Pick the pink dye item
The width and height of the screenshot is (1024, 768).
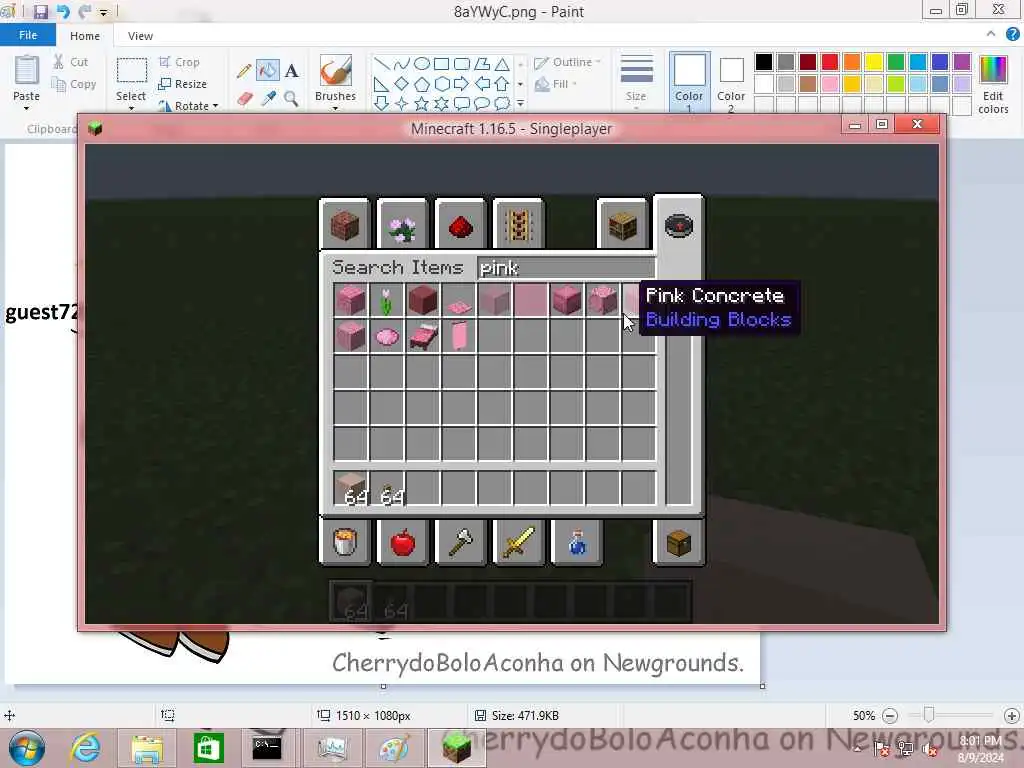pyautogui.click(x=387, y=336)
